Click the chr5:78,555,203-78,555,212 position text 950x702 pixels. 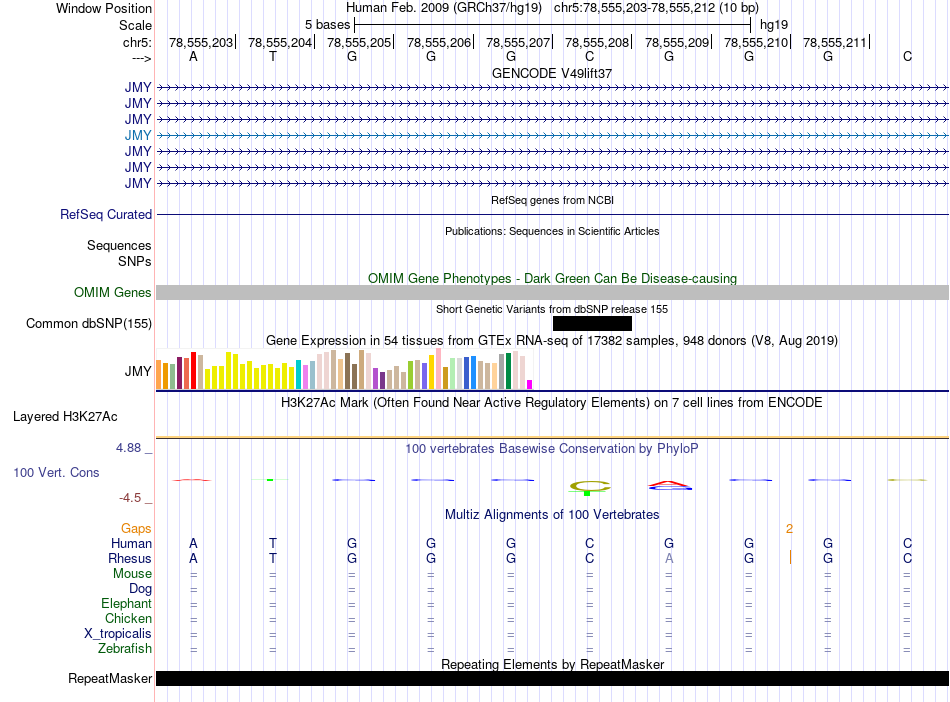(656, 8)
